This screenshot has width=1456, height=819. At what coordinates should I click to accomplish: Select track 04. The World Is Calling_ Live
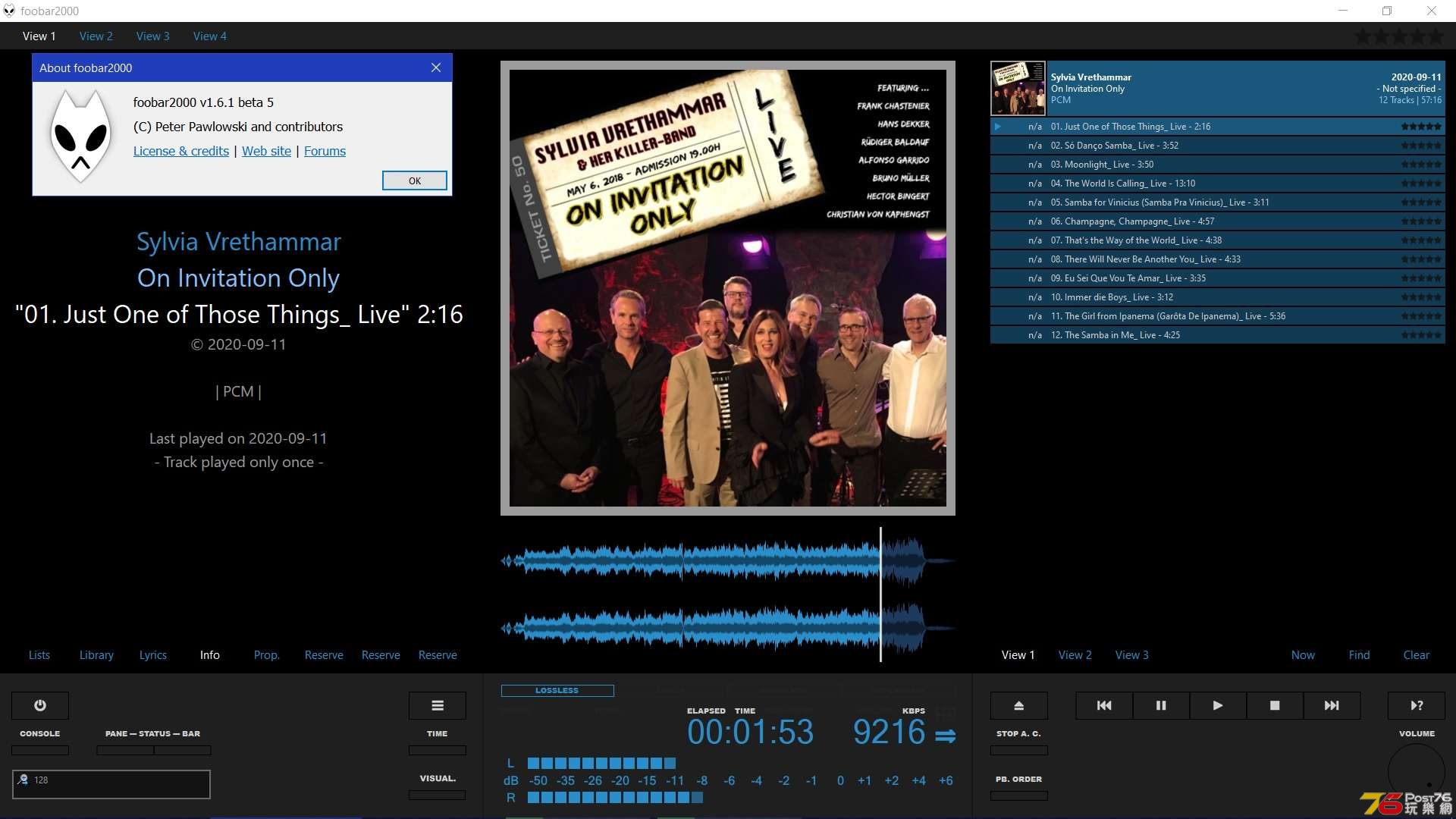pyautogui.click(x=1217, y=184)
